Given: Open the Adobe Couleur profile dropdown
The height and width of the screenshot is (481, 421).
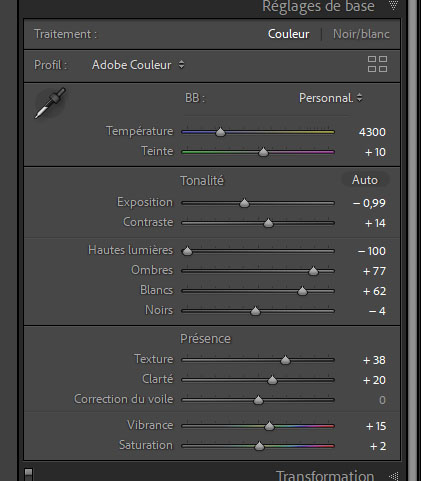Looking at the screenshot, I should tap(138, 65).
